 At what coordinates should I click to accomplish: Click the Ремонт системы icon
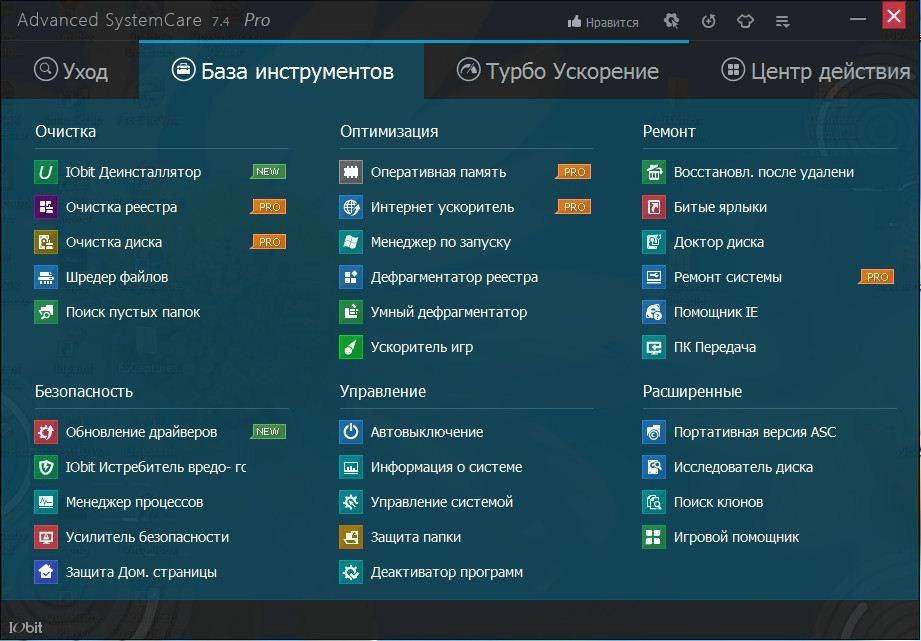coord(654,277)
